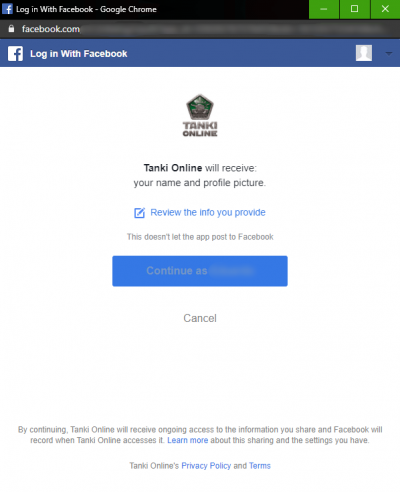
Task: Click the Facebook logo in the blue header
Action: pyautogui.click(x=15, y=54)
